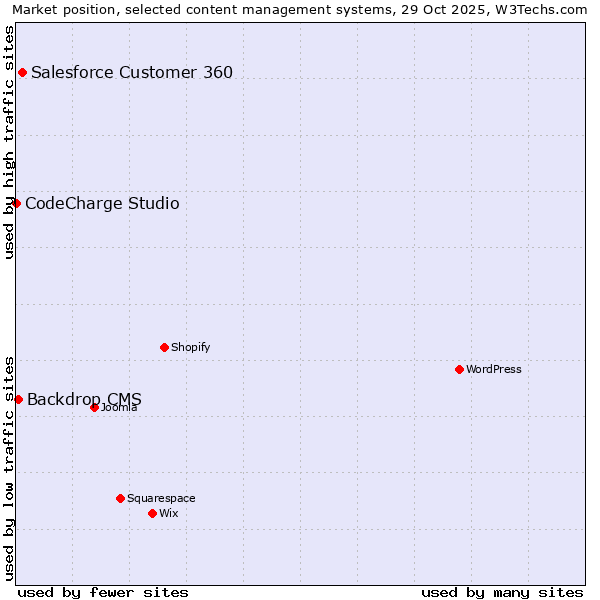Click the 'used by fewer sites' axis label

pyautogui.click(x=103, y=592)
